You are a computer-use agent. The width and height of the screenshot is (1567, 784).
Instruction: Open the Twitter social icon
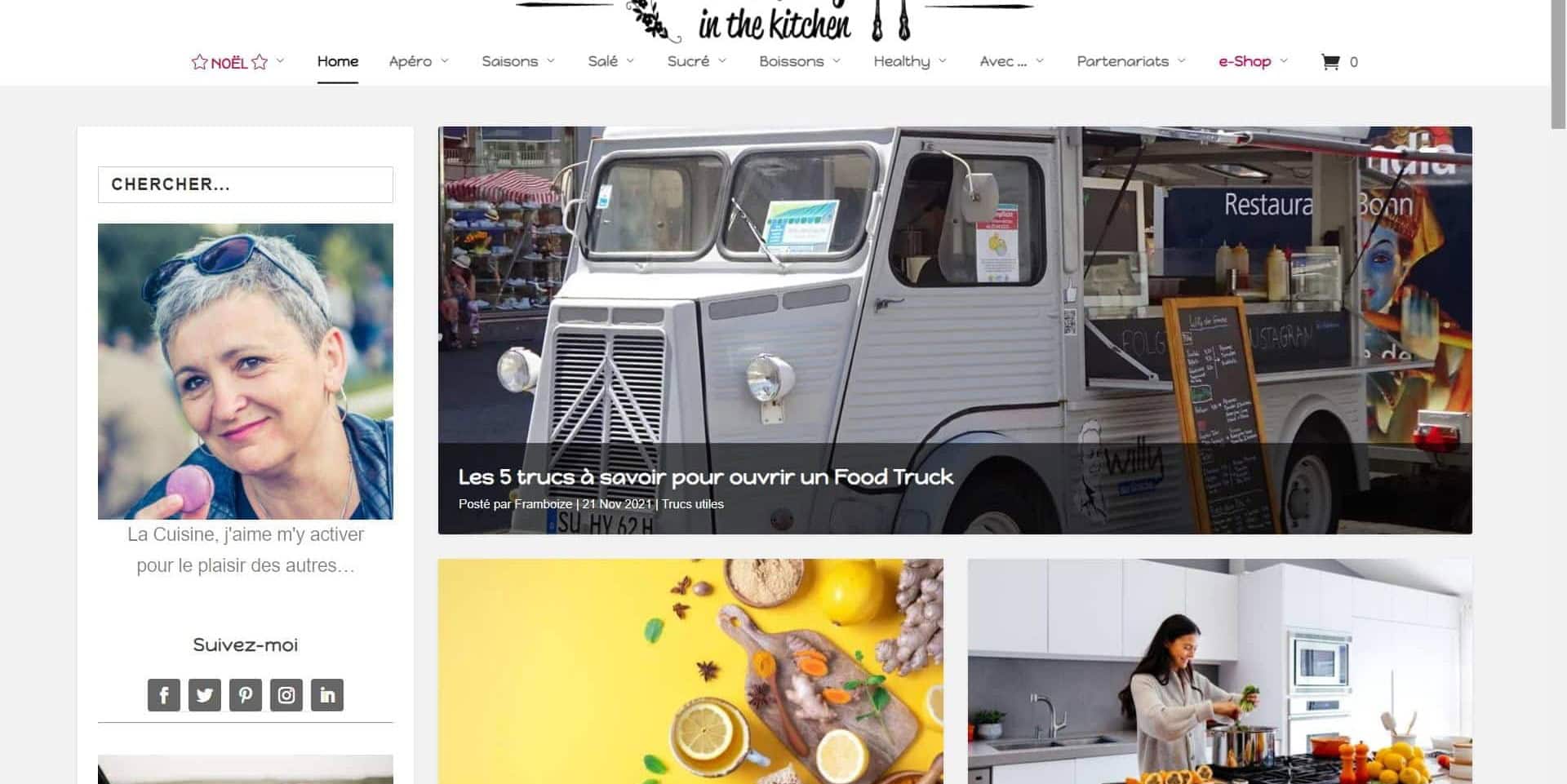pyautogui.click(x=204, y=695)
